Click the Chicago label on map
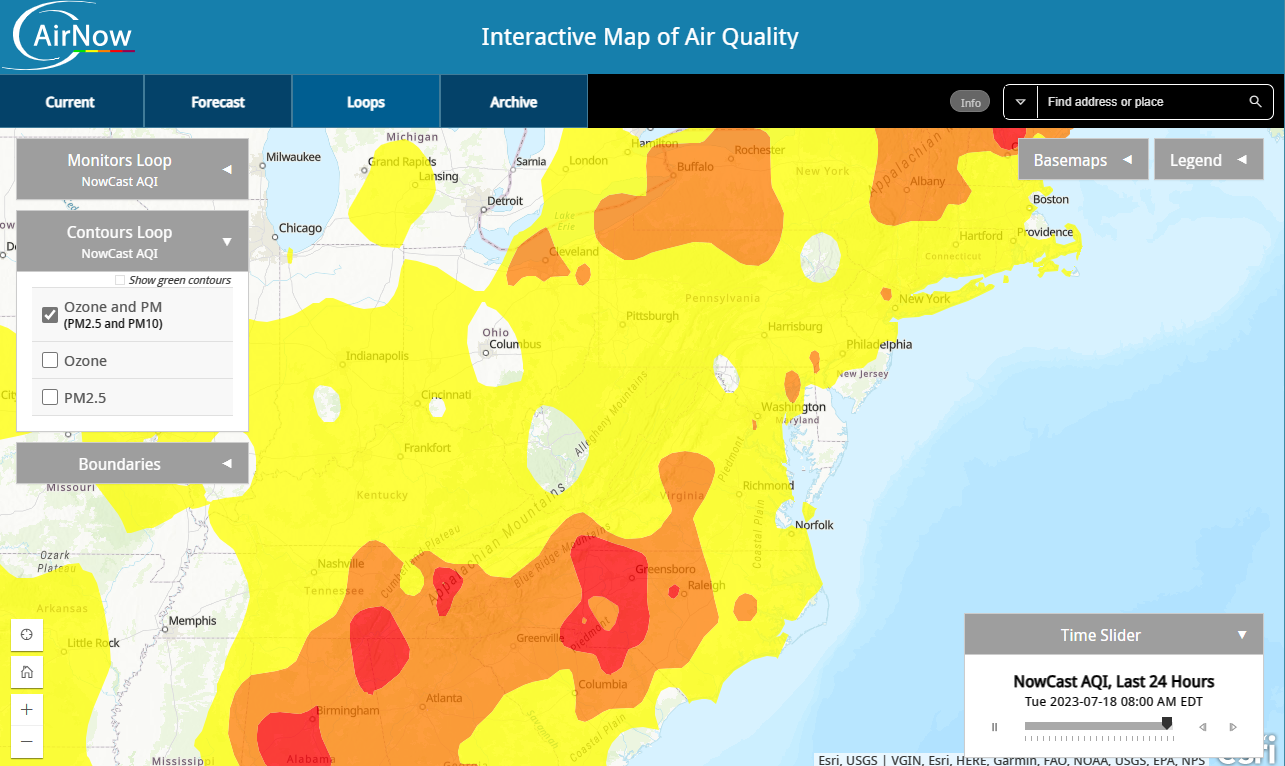 [300, 228]
